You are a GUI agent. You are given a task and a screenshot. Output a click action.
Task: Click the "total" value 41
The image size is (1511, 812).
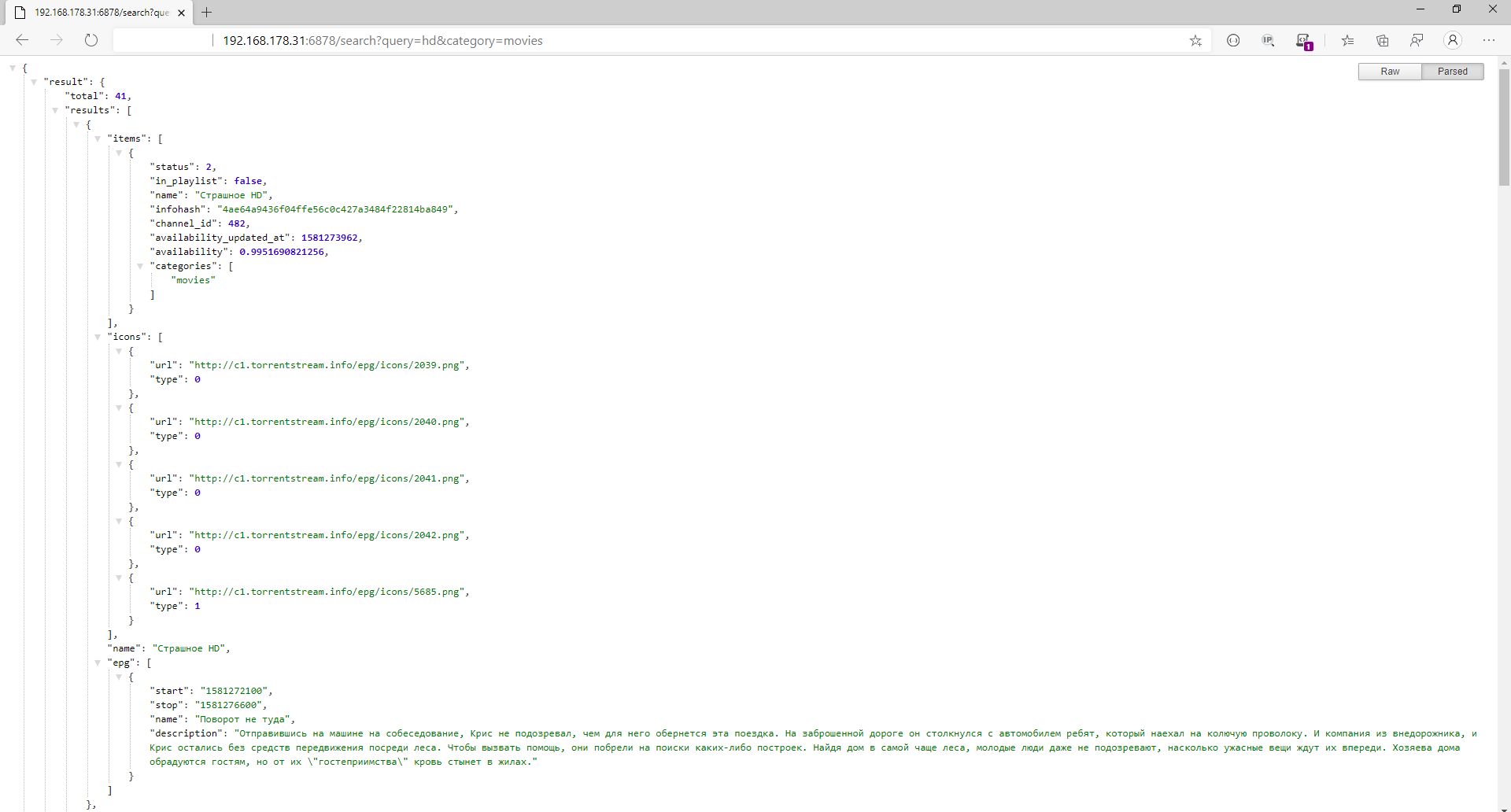[120, 97]
